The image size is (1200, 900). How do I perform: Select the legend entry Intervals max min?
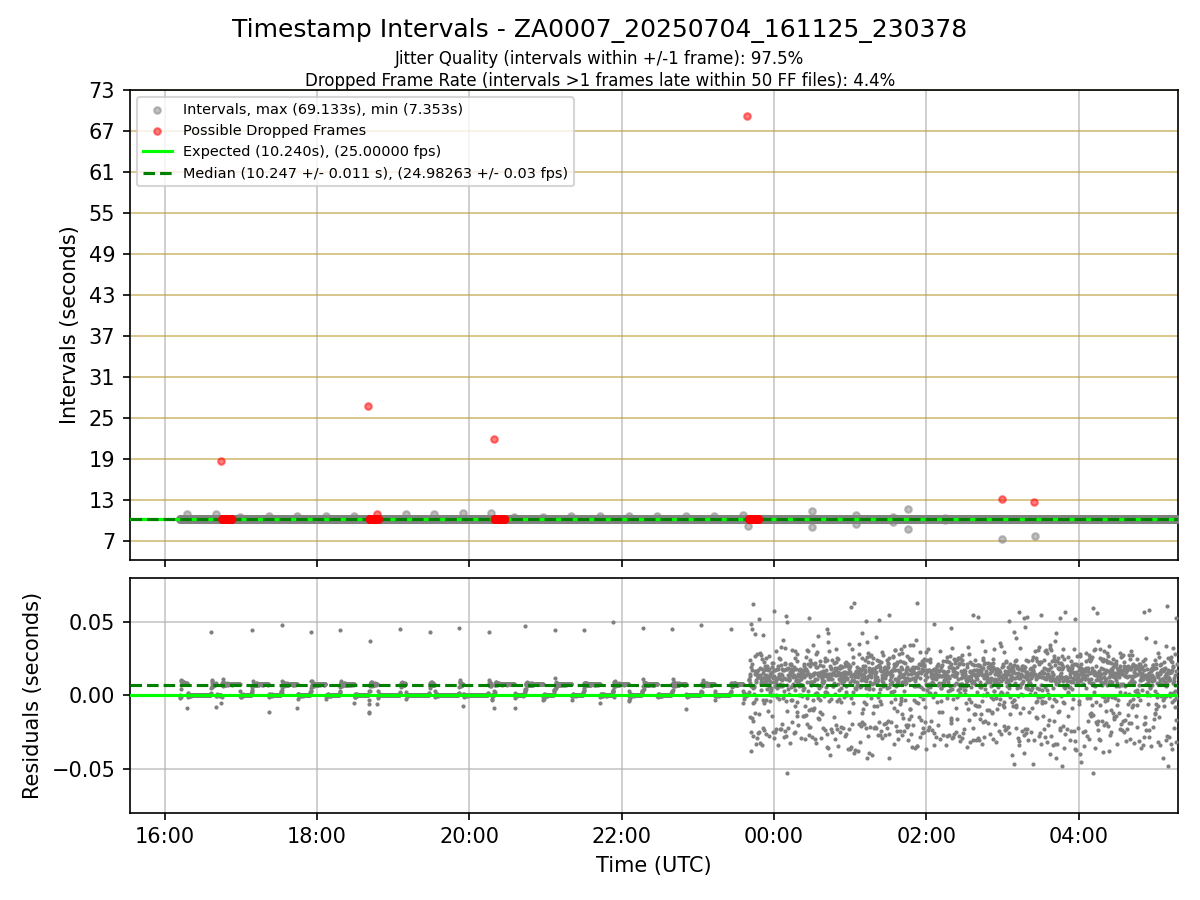[322, 109]
